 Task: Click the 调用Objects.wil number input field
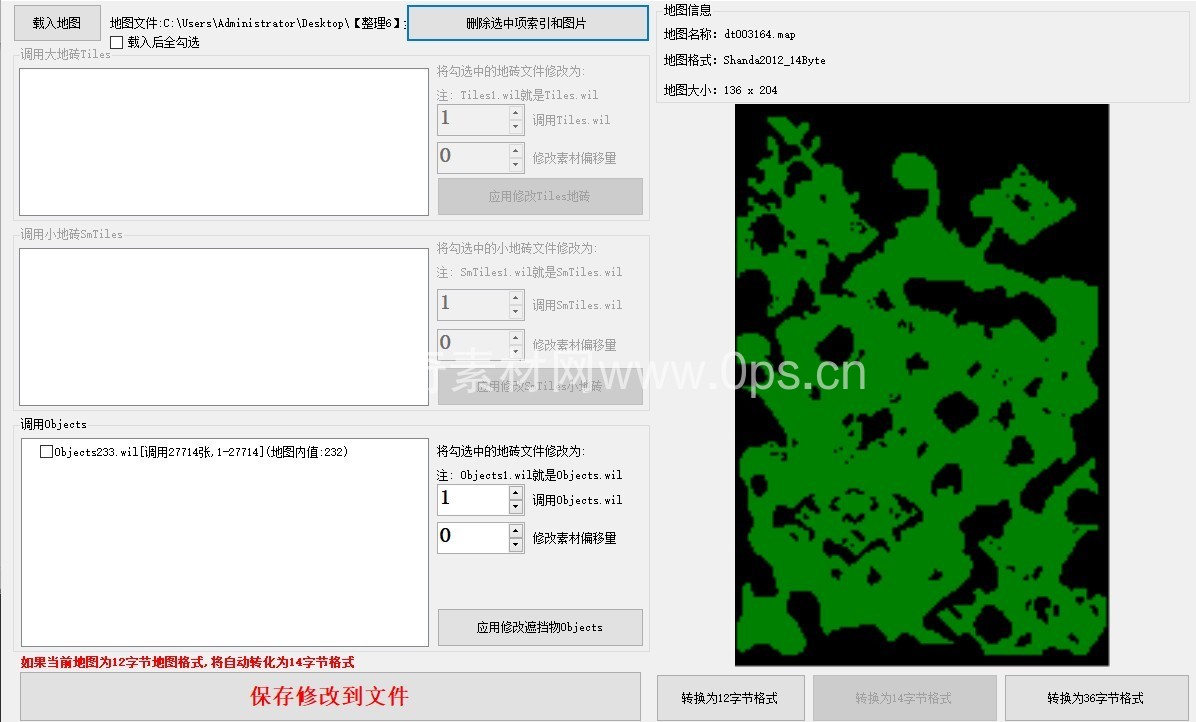point(472,499)
